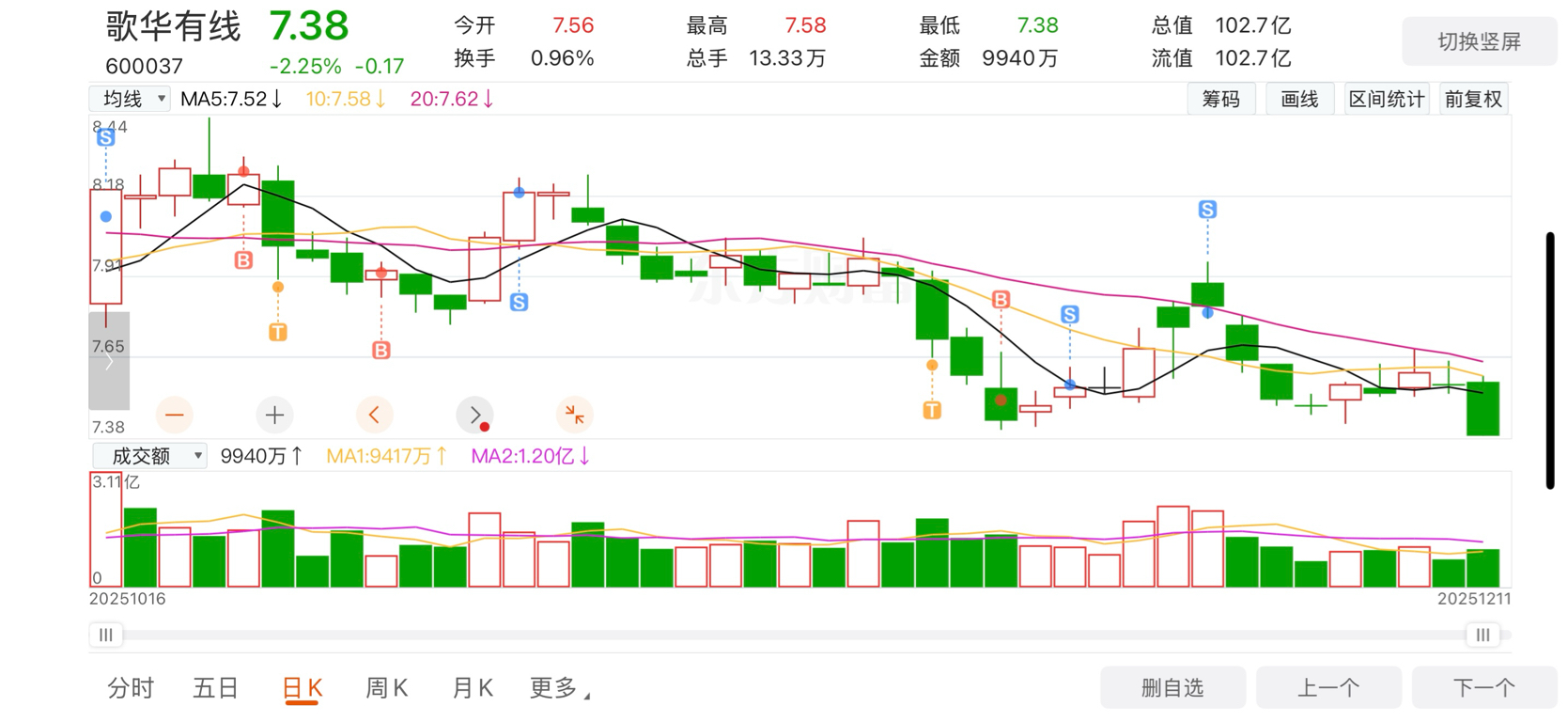Collapse chart with orange shrink icon
Viewport: 1568px width, 722px height.
(575, 415)
